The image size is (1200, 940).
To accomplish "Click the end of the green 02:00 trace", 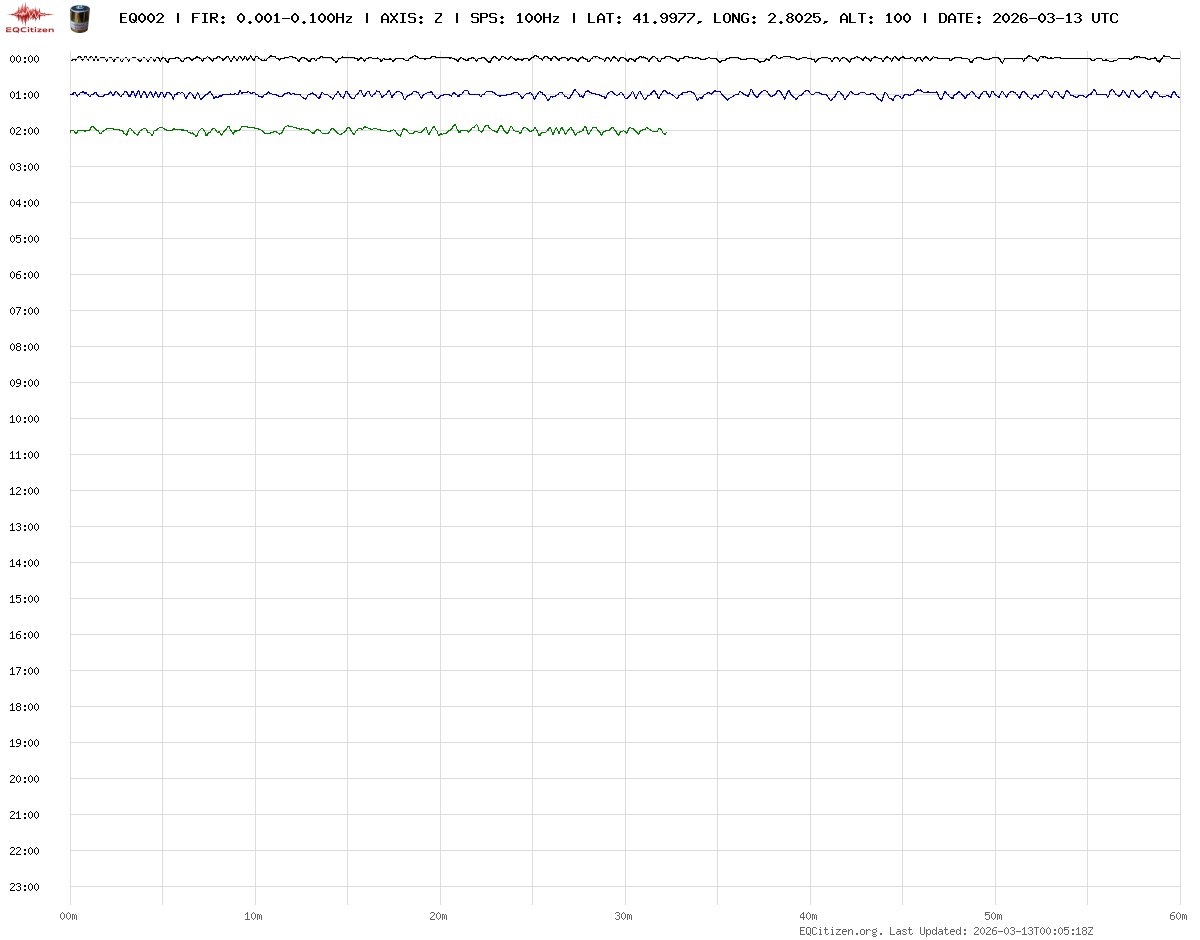I will (665, 132).
